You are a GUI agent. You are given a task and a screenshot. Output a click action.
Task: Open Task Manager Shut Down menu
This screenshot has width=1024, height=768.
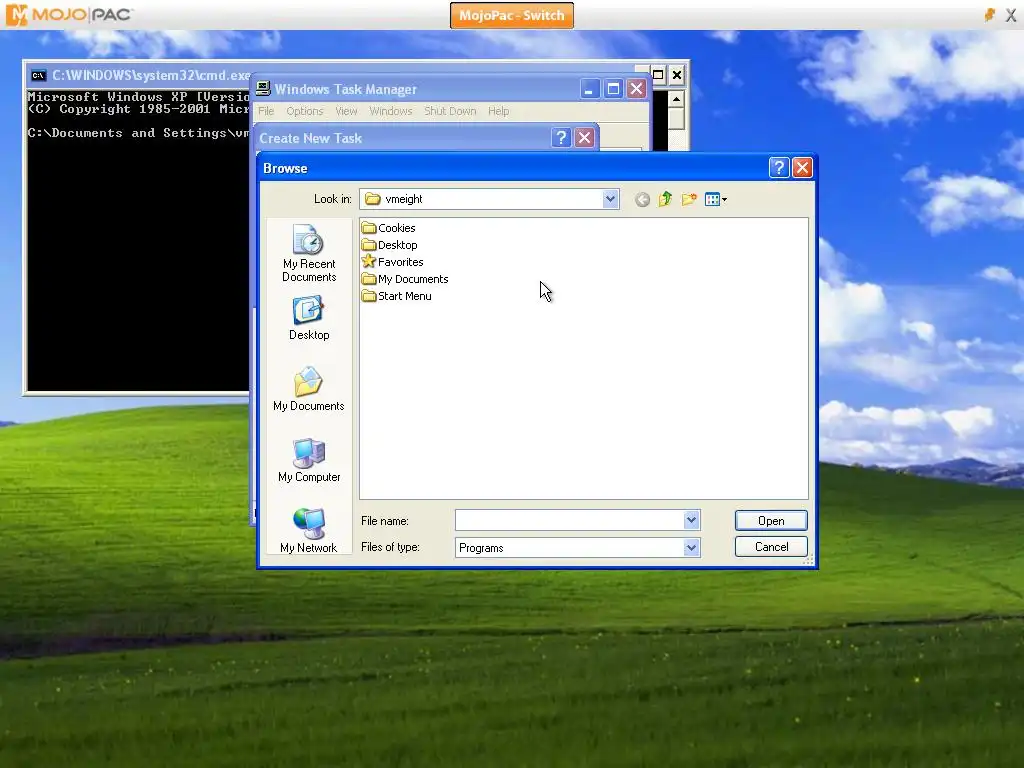[450, 111]
